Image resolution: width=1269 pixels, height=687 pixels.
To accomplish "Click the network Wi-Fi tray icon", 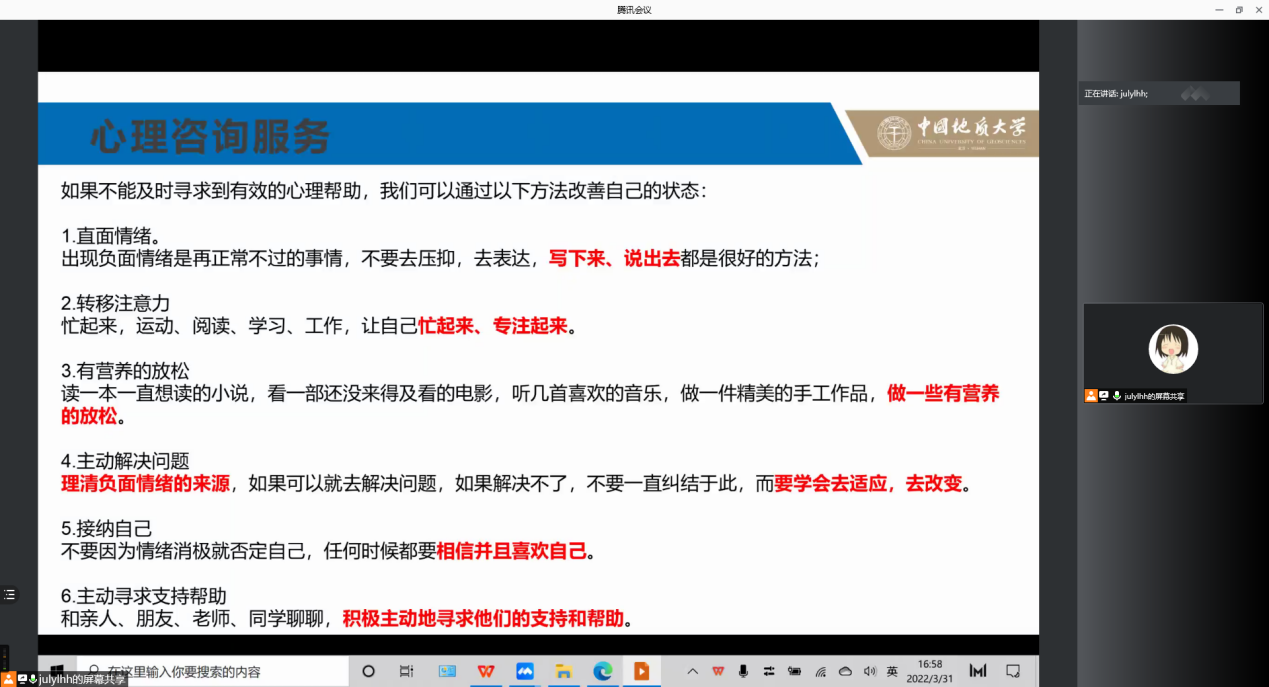I will point(820,671).
